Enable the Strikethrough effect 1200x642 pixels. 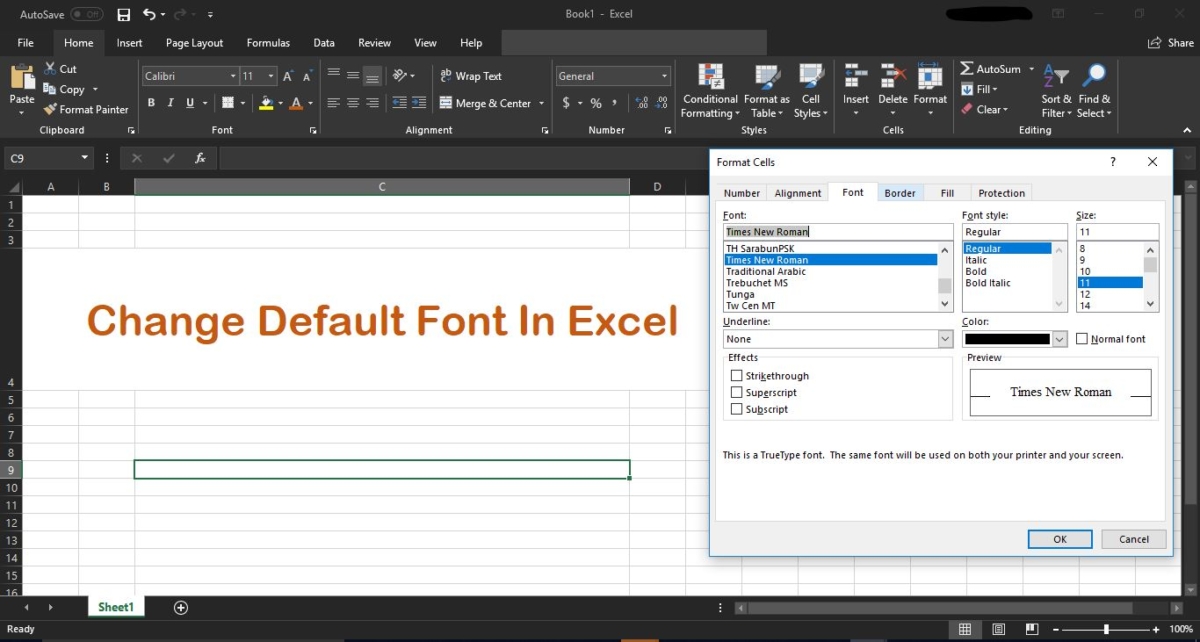[737, 375]
